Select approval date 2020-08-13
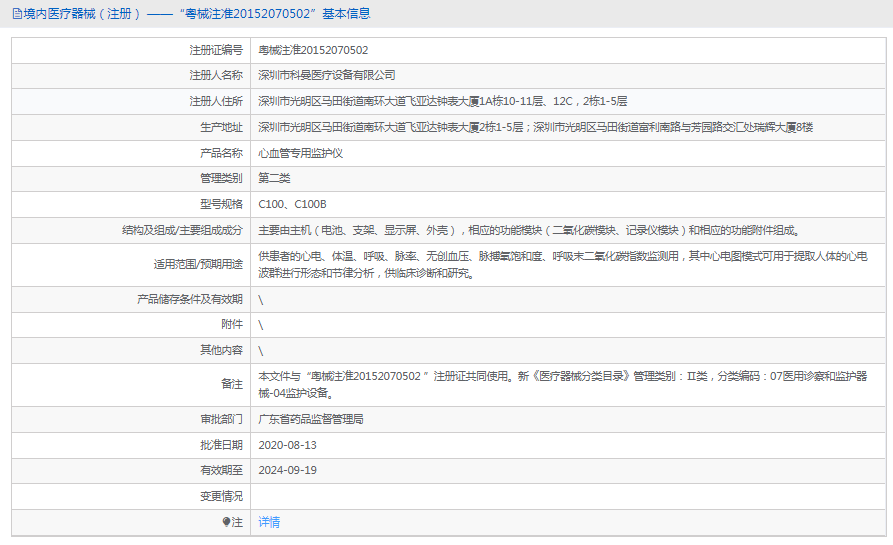The width and height of the screenshot is (893, 545). [287, 445]
